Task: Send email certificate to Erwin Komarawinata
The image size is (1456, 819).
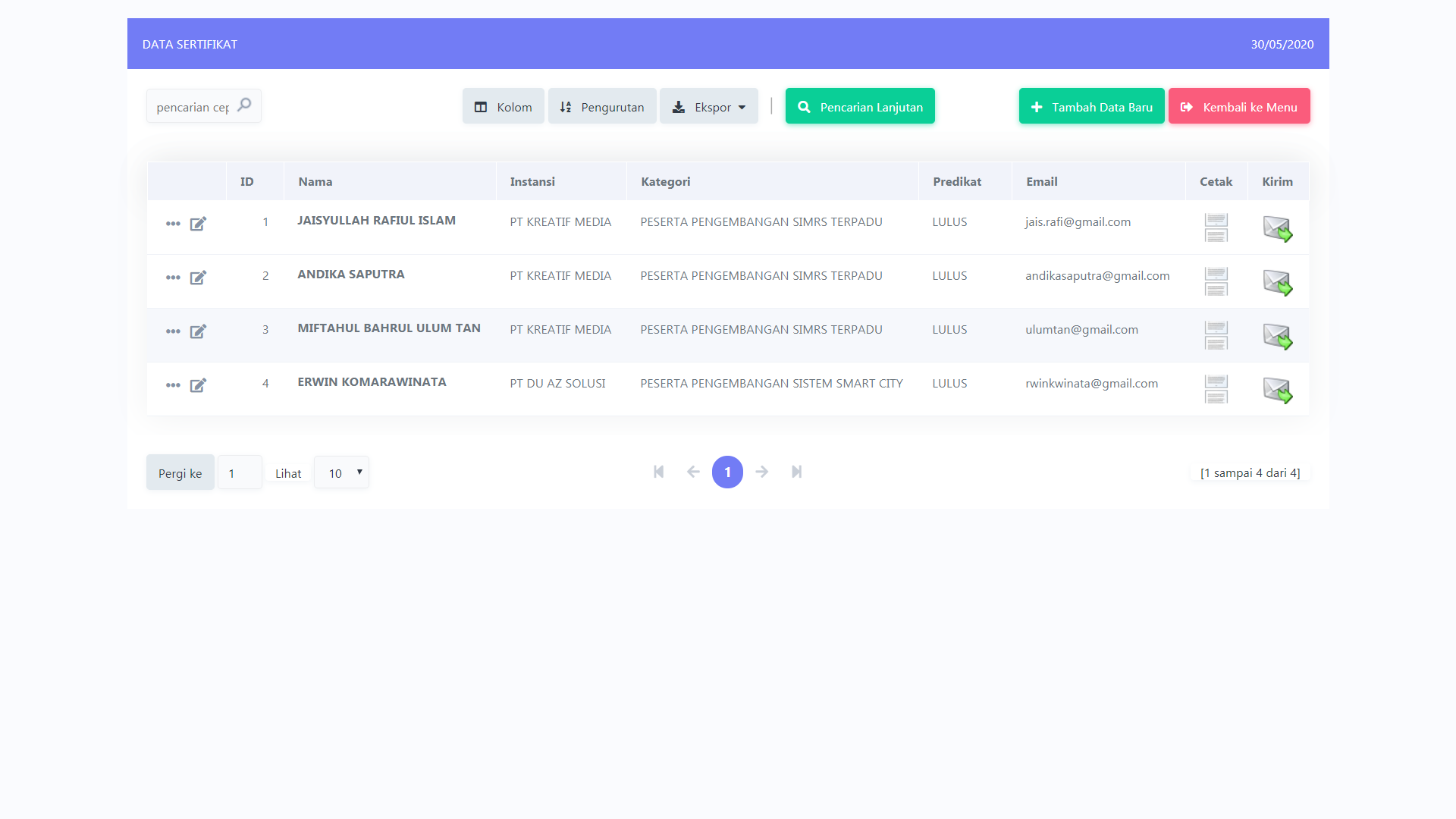Action: coord(1277,390)
